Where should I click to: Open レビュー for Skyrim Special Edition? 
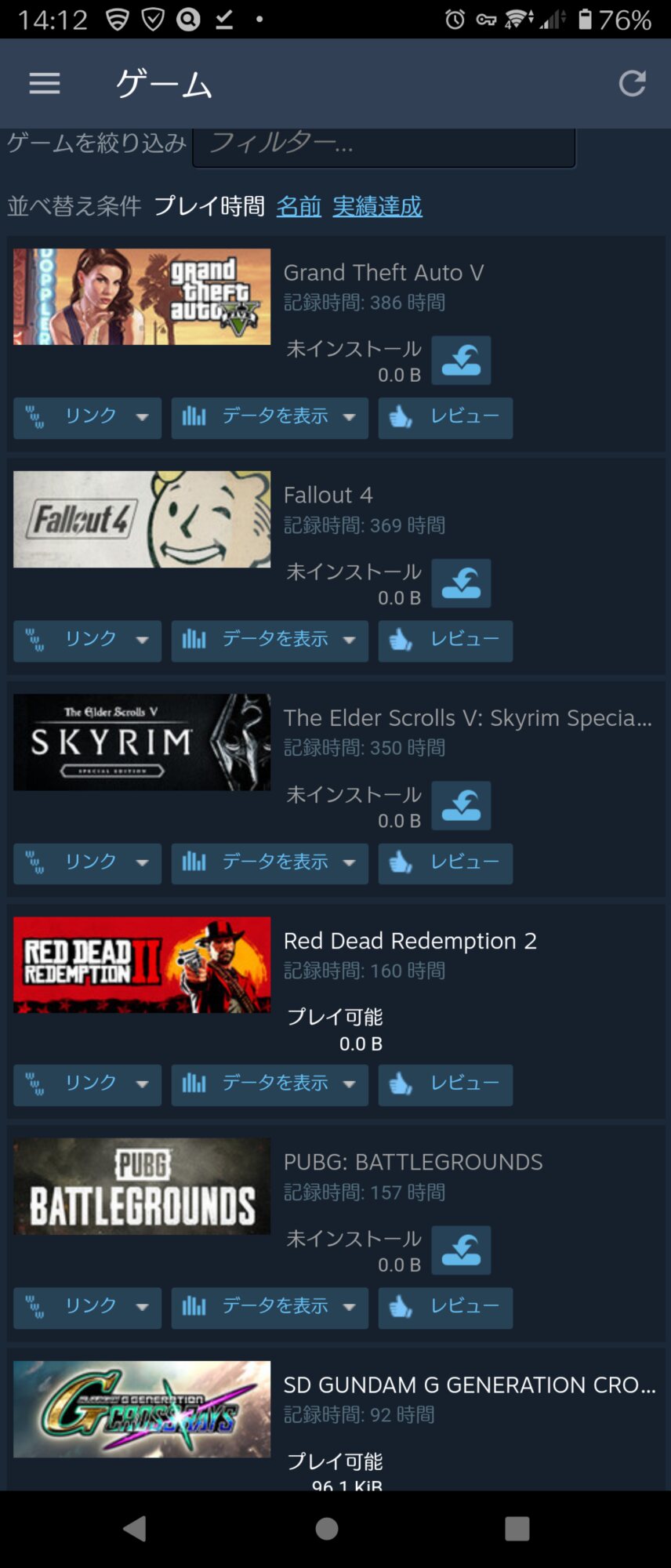pos(445,863)
